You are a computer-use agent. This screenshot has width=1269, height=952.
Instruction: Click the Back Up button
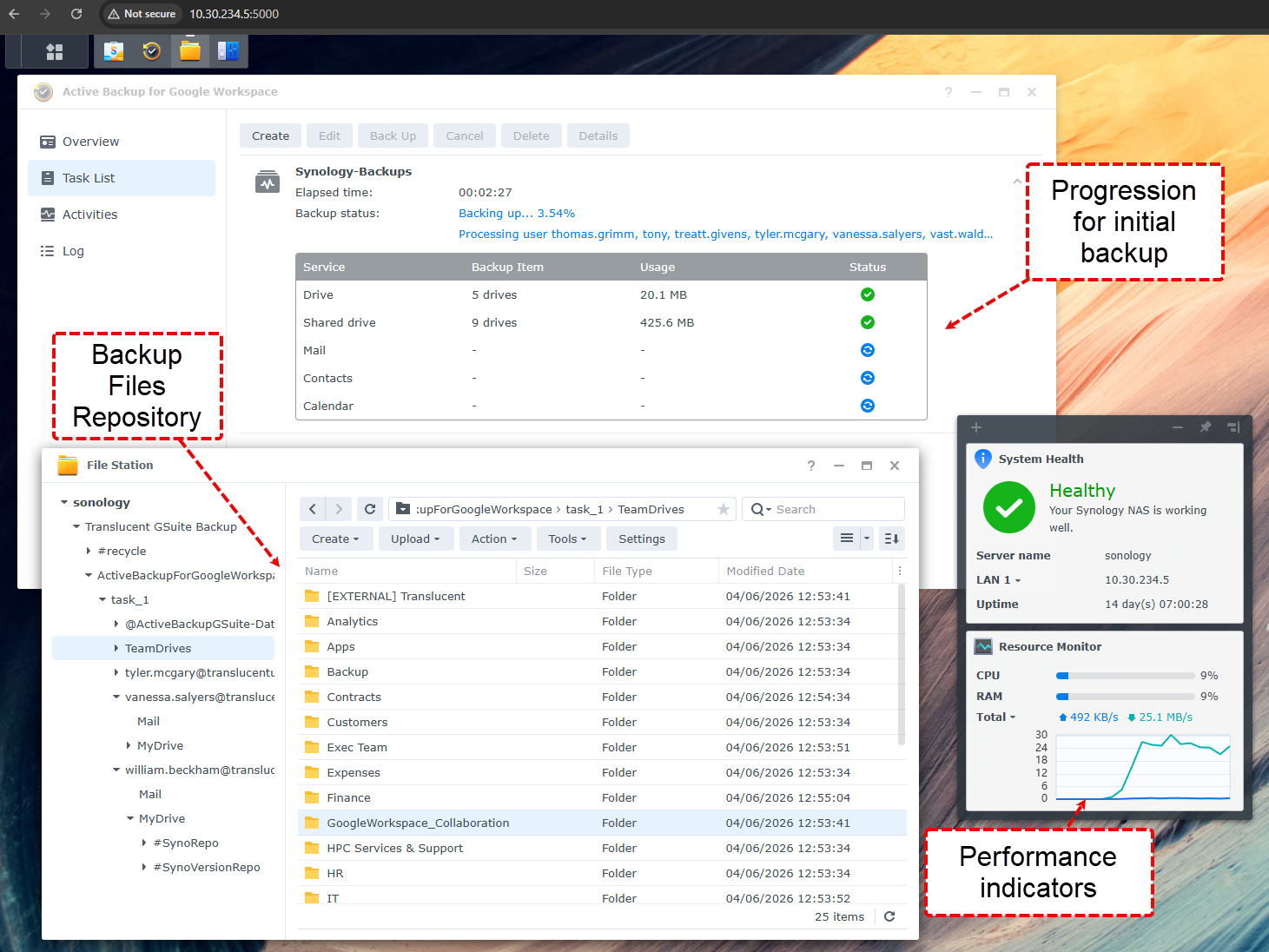(393, 136)
